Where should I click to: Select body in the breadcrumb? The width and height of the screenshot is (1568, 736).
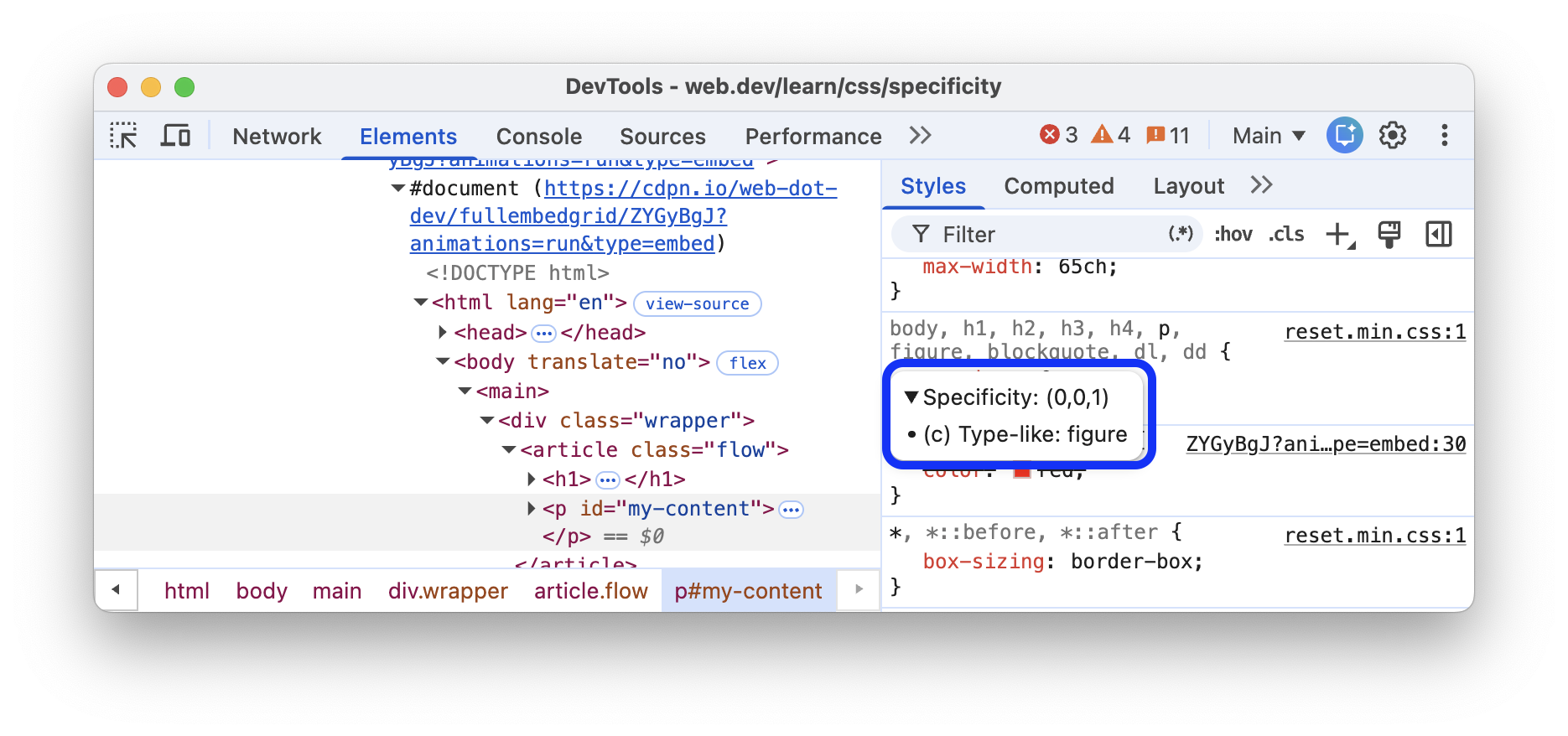click(262, 591)
